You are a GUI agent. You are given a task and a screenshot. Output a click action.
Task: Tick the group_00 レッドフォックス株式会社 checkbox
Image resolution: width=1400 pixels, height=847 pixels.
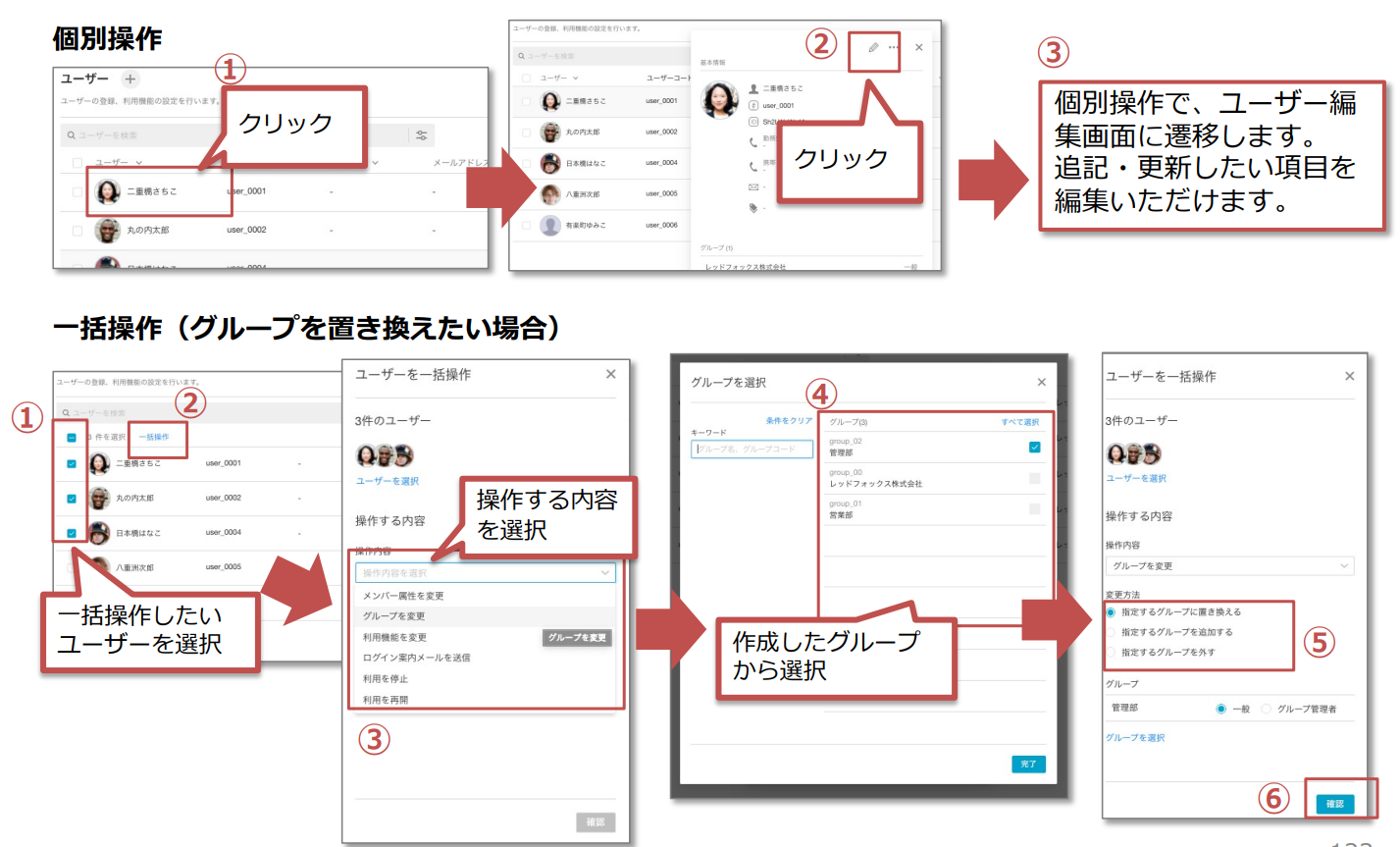click(1034, 478)
